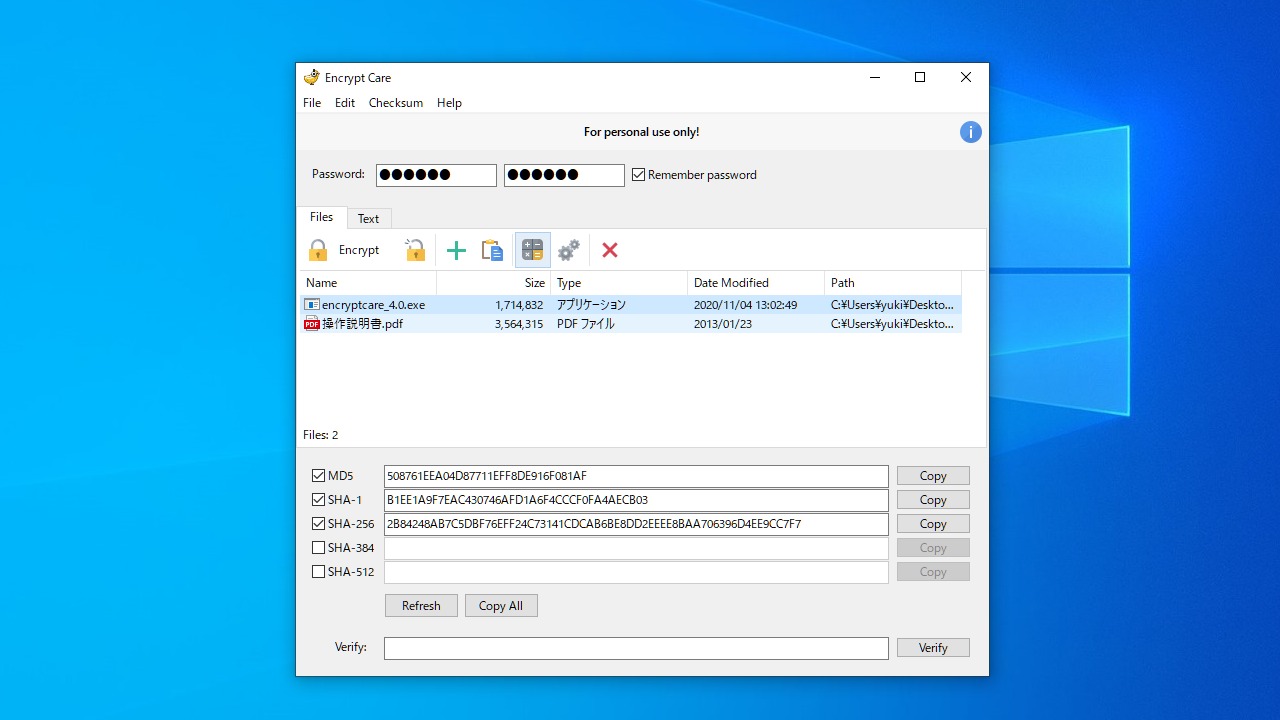The image size is (1280, 720).
Task: Add files with the green plus icon
Action: tap(456, 250)
